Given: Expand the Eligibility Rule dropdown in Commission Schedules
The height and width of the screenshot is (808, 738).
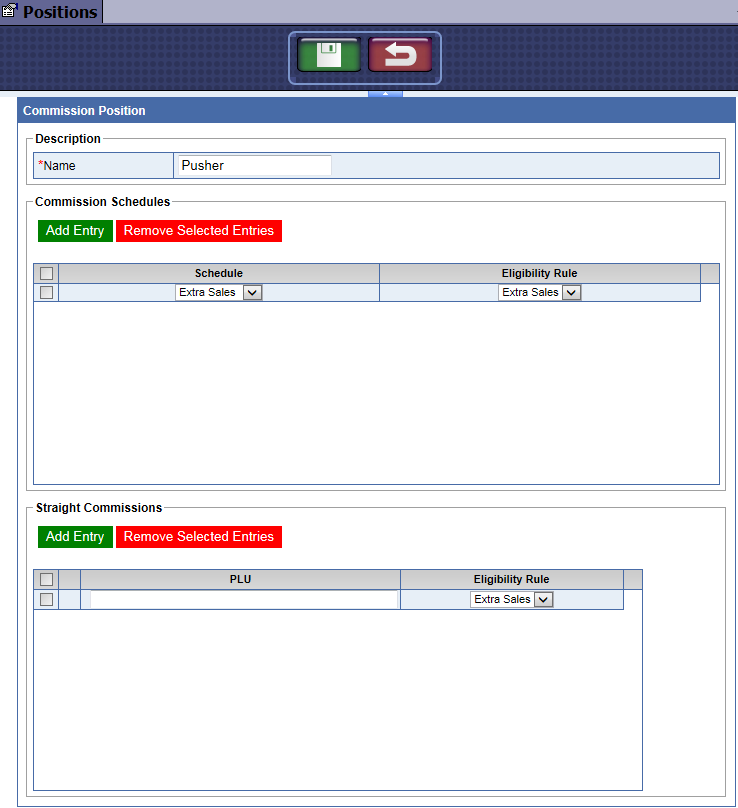Looking at the screenshot, I should coord(539,293).
